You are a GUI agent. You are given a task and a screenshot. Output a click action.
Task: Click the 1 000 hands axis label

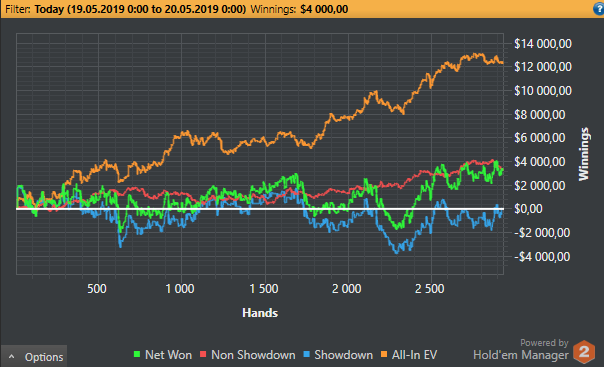tap(180, 289)
